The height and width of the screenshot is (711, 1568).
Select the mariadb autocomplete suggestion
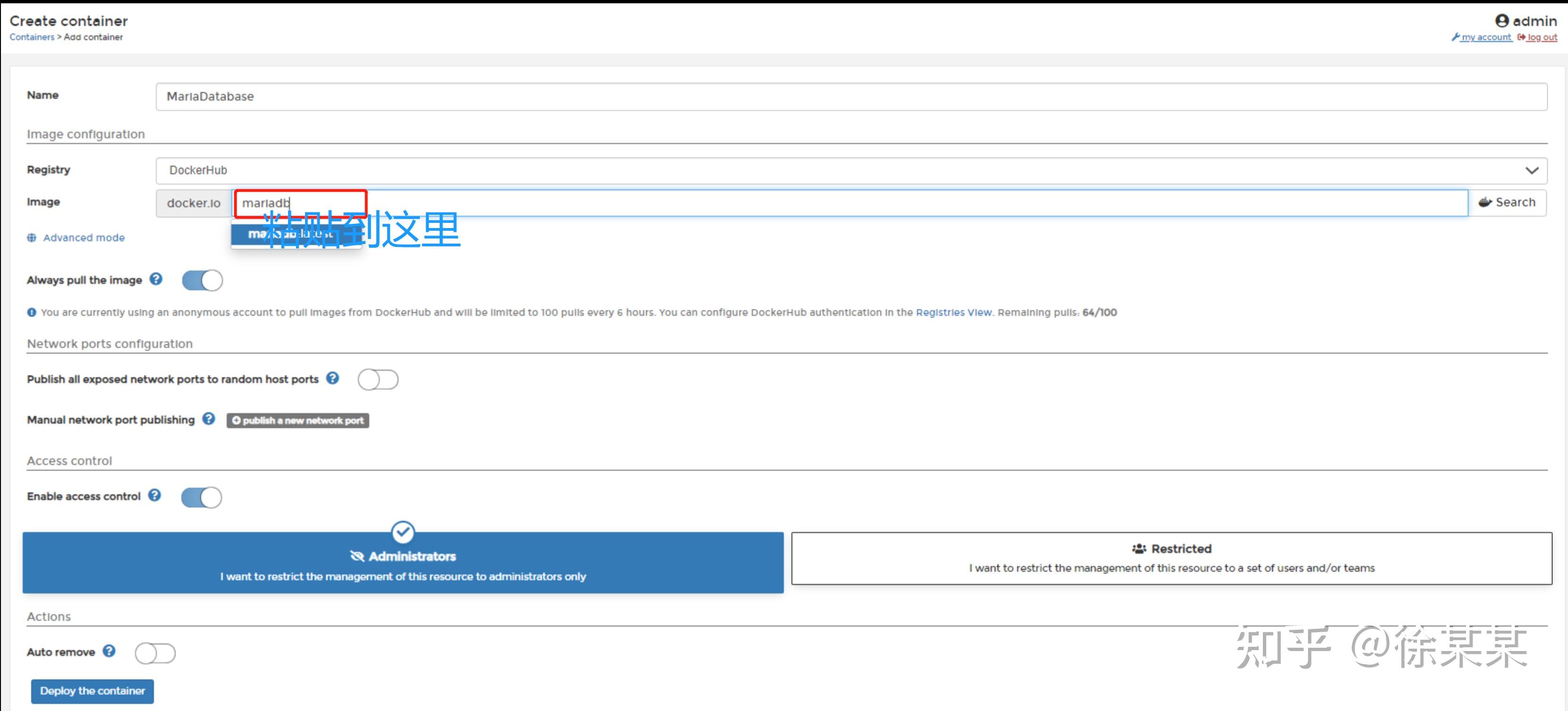296,234
